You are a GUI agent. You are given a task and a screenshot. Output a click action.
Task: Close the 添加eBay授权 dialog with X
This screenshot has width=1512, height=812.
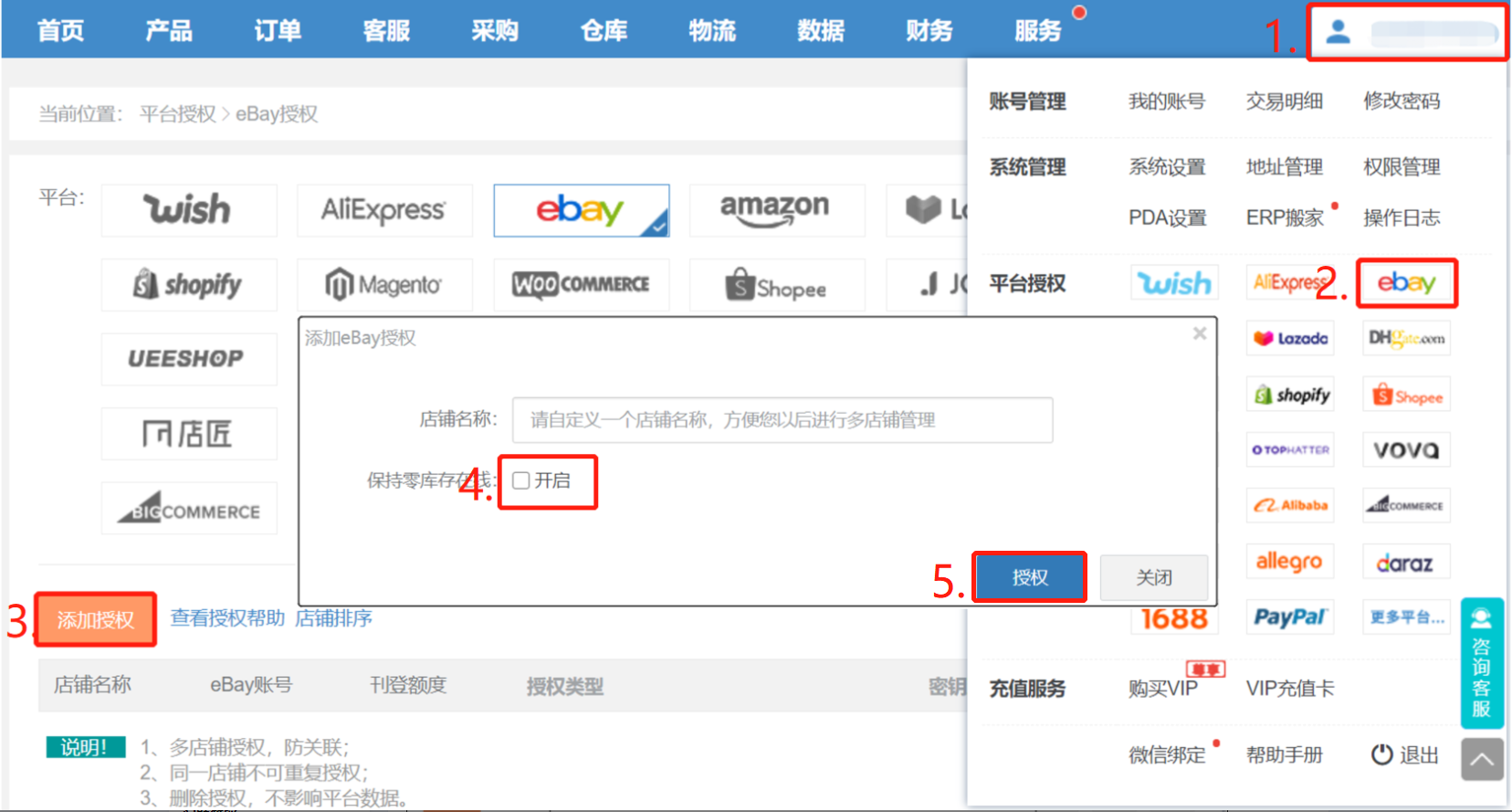tap(1200, 333)
